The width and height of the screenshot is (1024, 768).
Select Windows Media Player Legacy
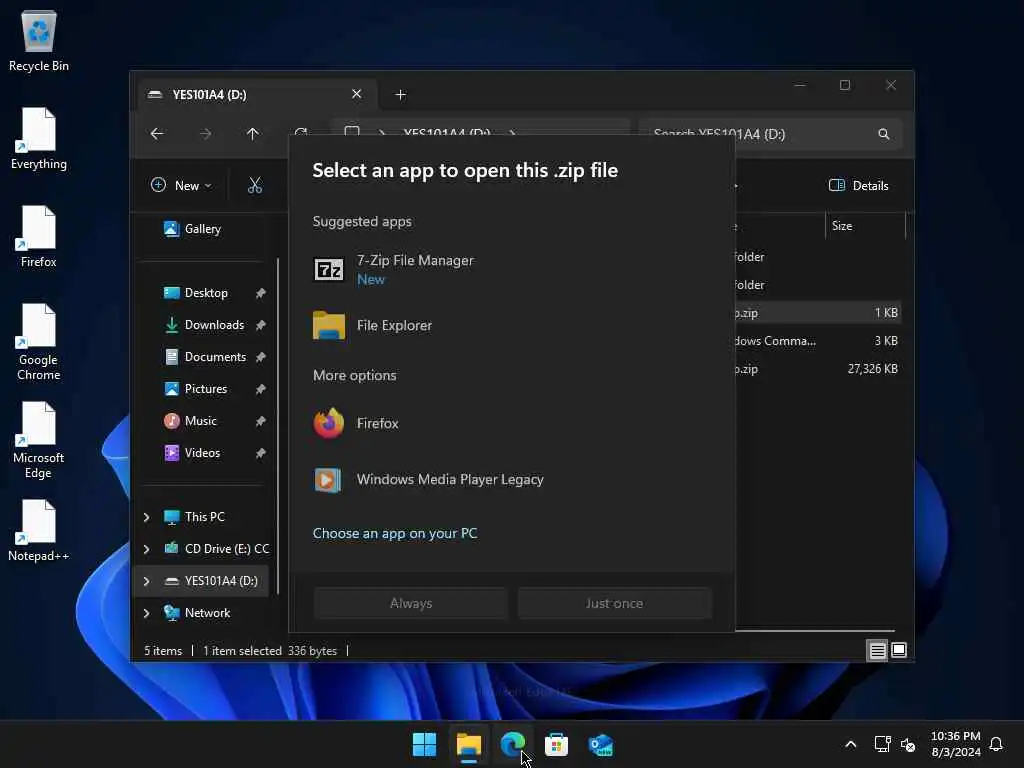click(x=511, y=479)
